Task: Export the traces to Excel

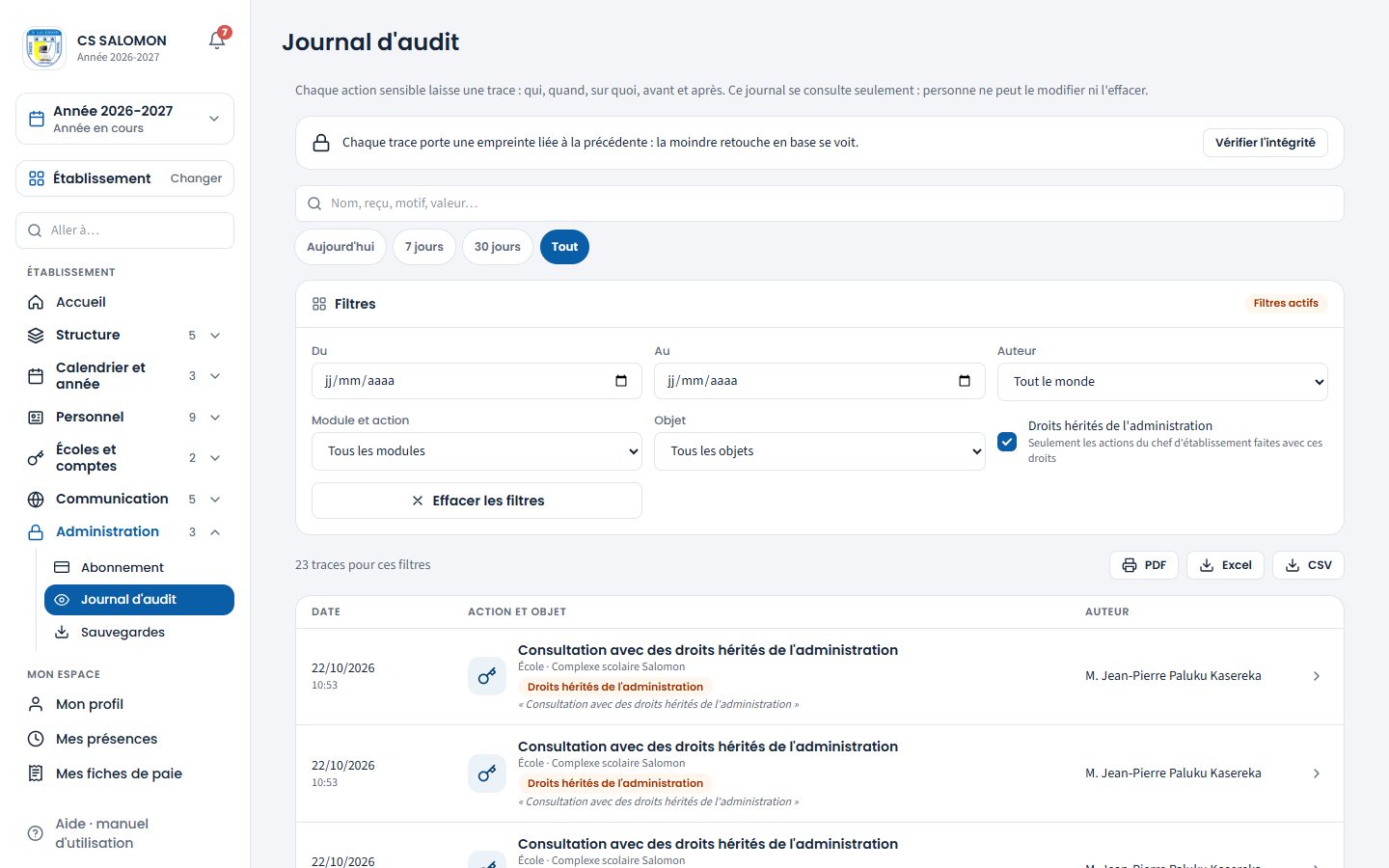Action: (1225, 565)
